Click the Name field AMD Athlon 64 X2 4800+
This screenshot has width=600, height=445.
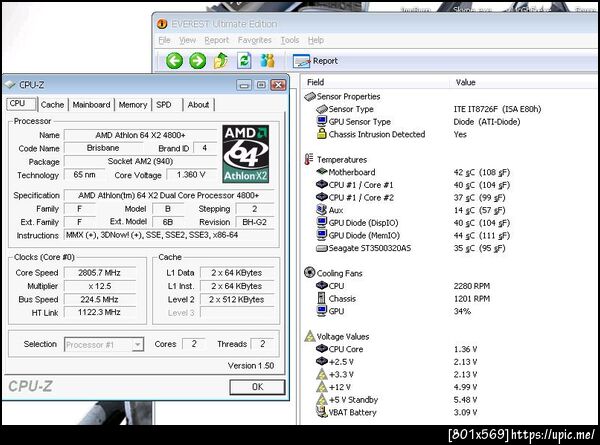tap(140, 135)
